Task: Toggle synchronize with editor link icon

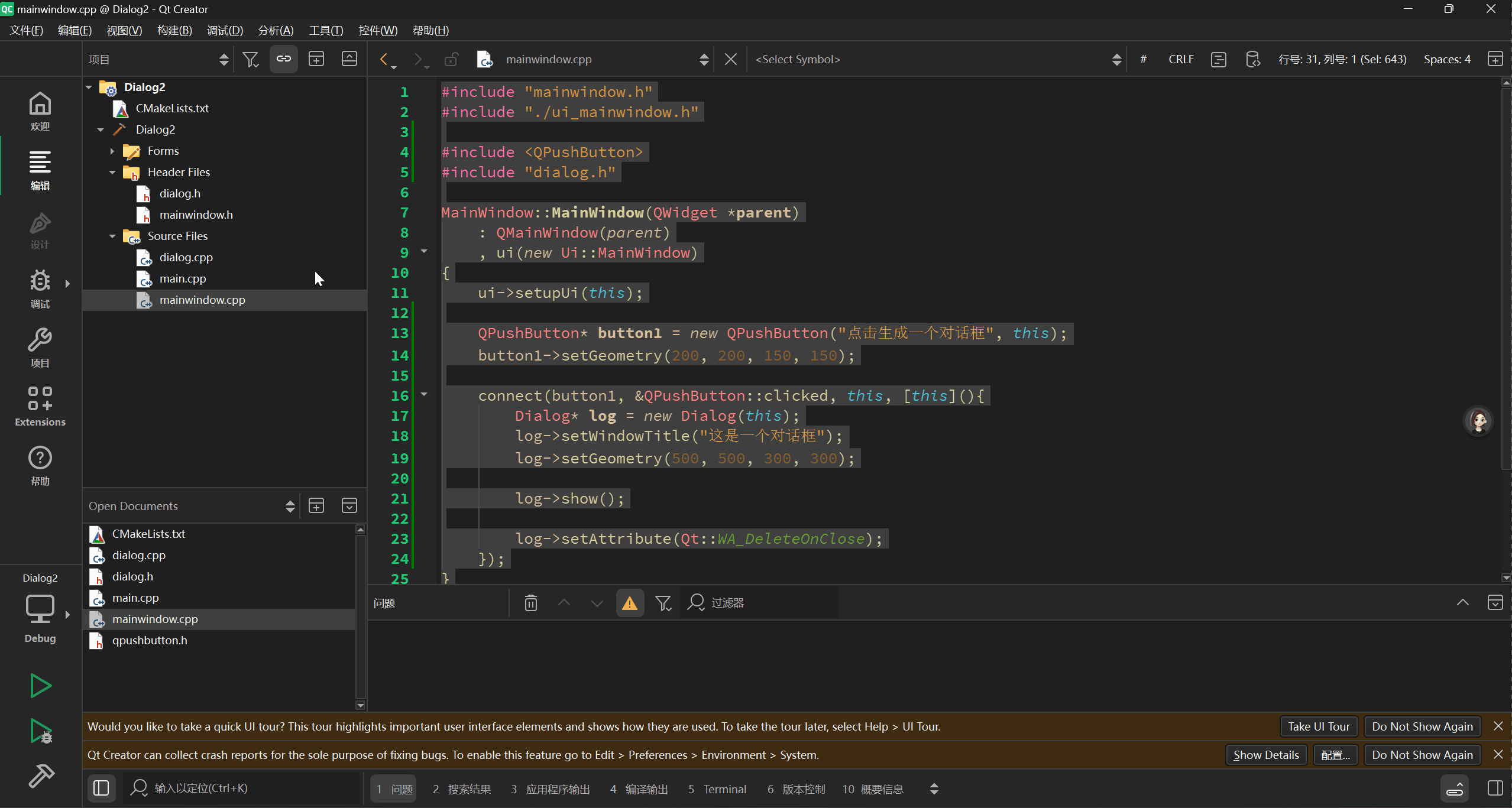Action: click(284, 59)
